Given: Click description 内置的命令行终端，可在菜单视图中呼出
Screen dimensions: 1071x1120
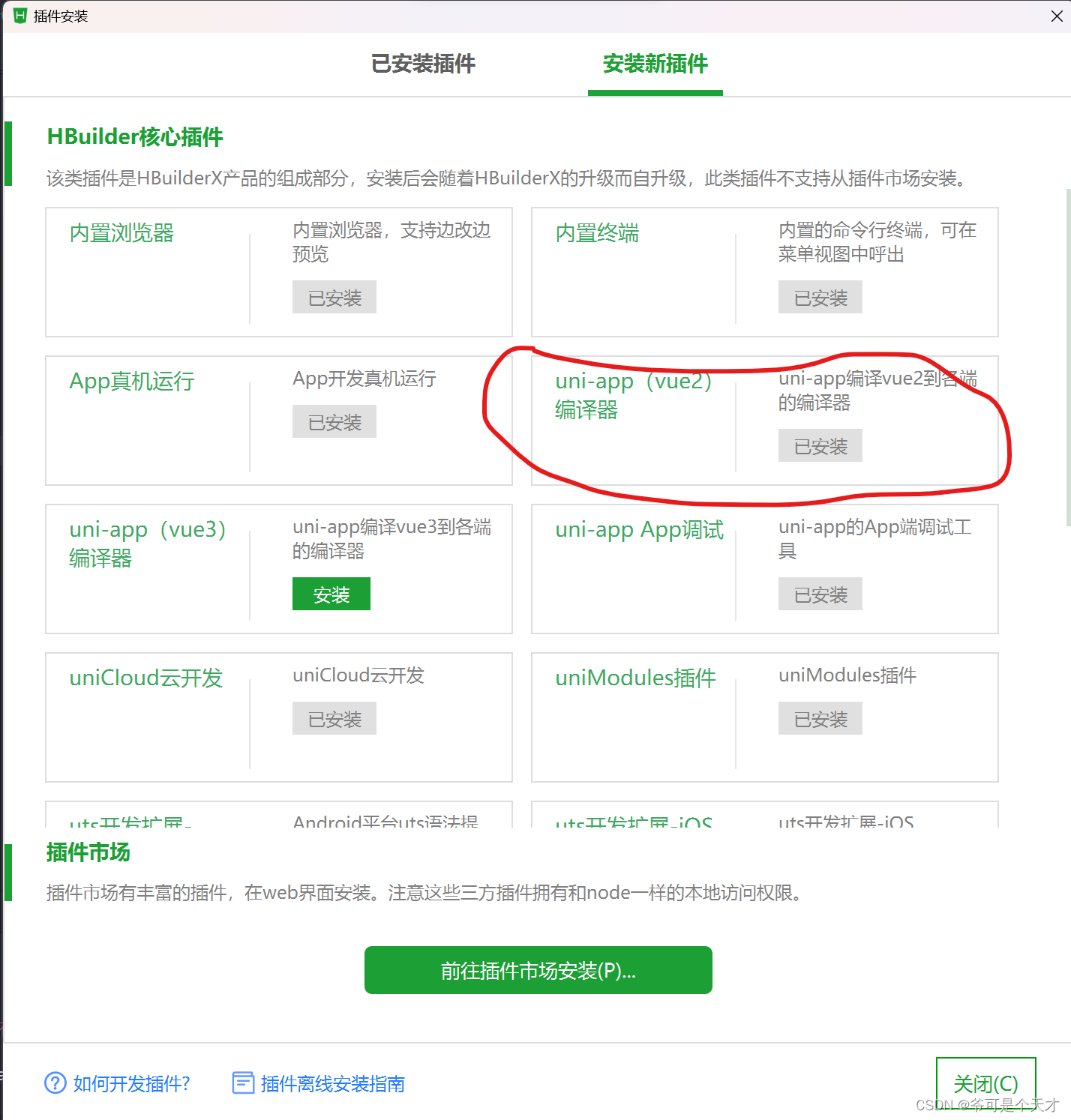Looking at the screenshot, I should pos(877,241).
